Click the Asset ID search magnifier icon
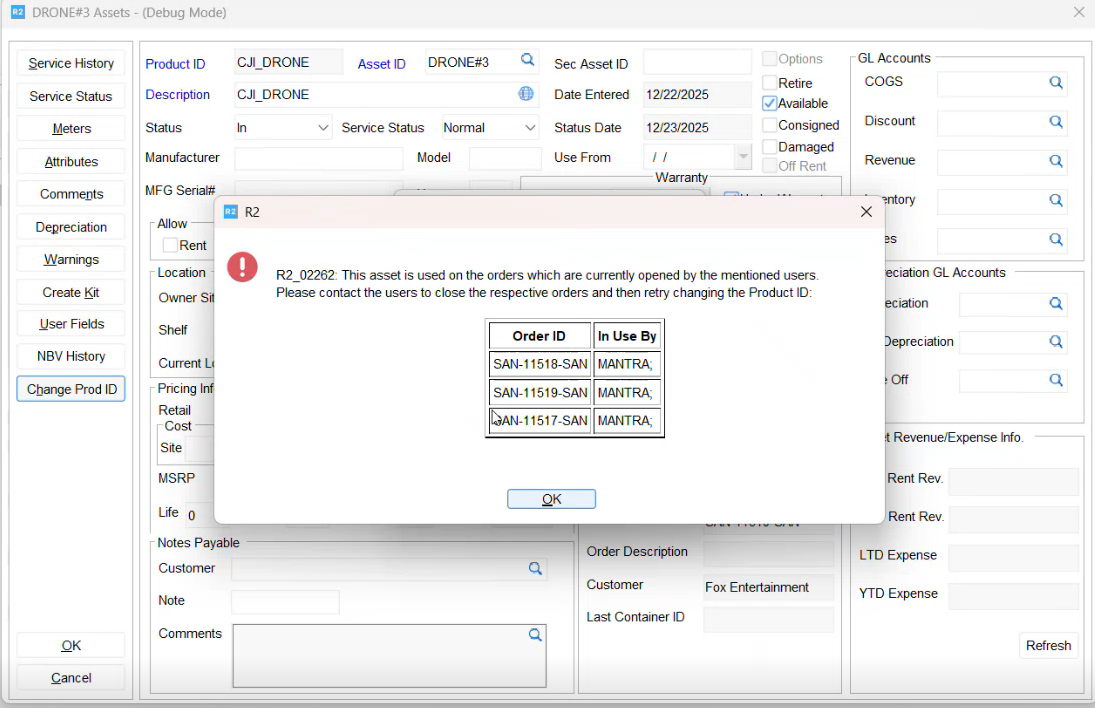1095x708 pixels. point(527,61)
